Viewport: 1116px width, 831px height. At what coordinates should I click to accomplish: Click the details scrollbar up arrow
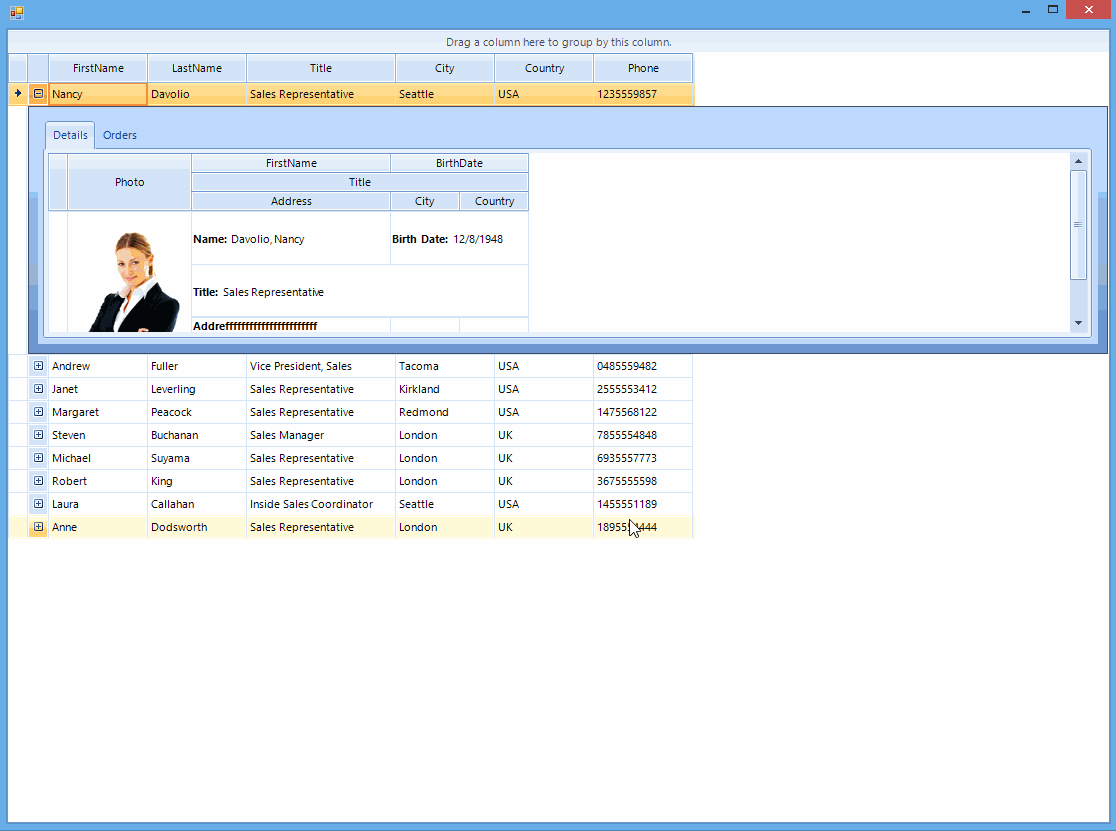tap(1078, 162)
